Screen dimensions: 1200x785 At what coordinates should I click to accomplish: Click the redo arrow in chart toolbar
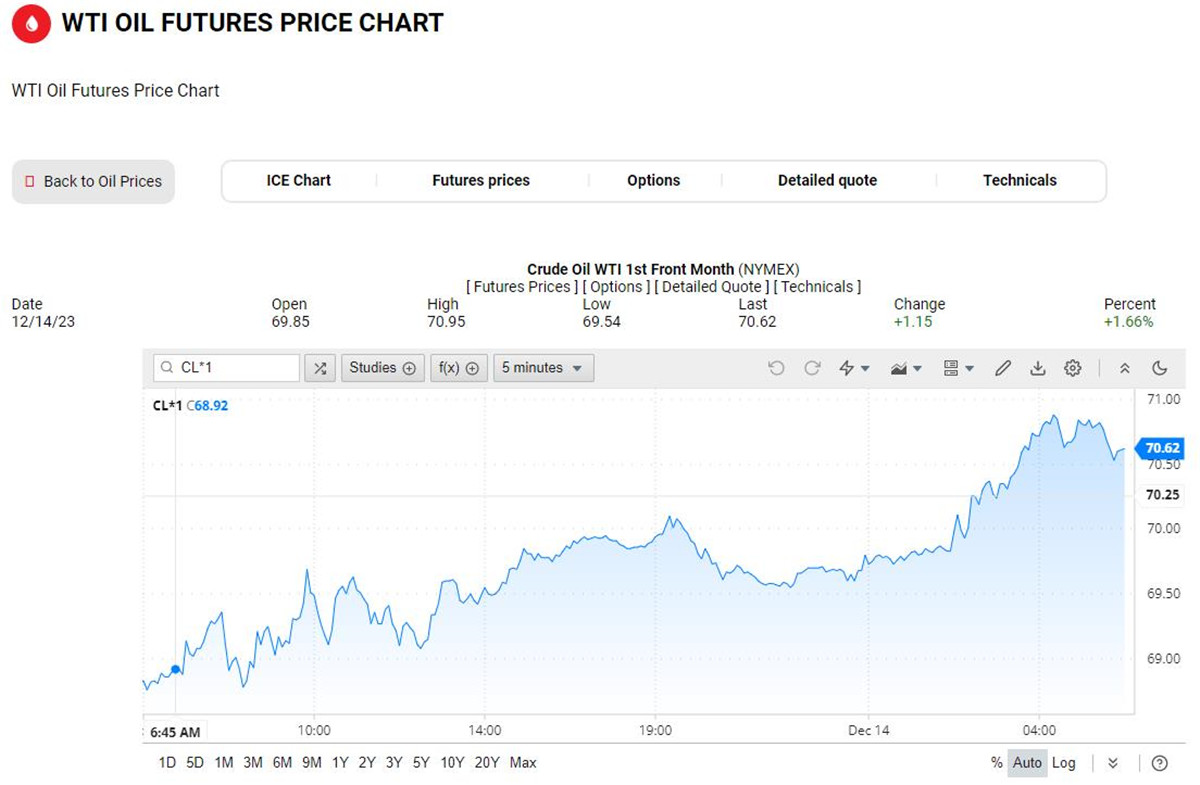pos(812,368)
